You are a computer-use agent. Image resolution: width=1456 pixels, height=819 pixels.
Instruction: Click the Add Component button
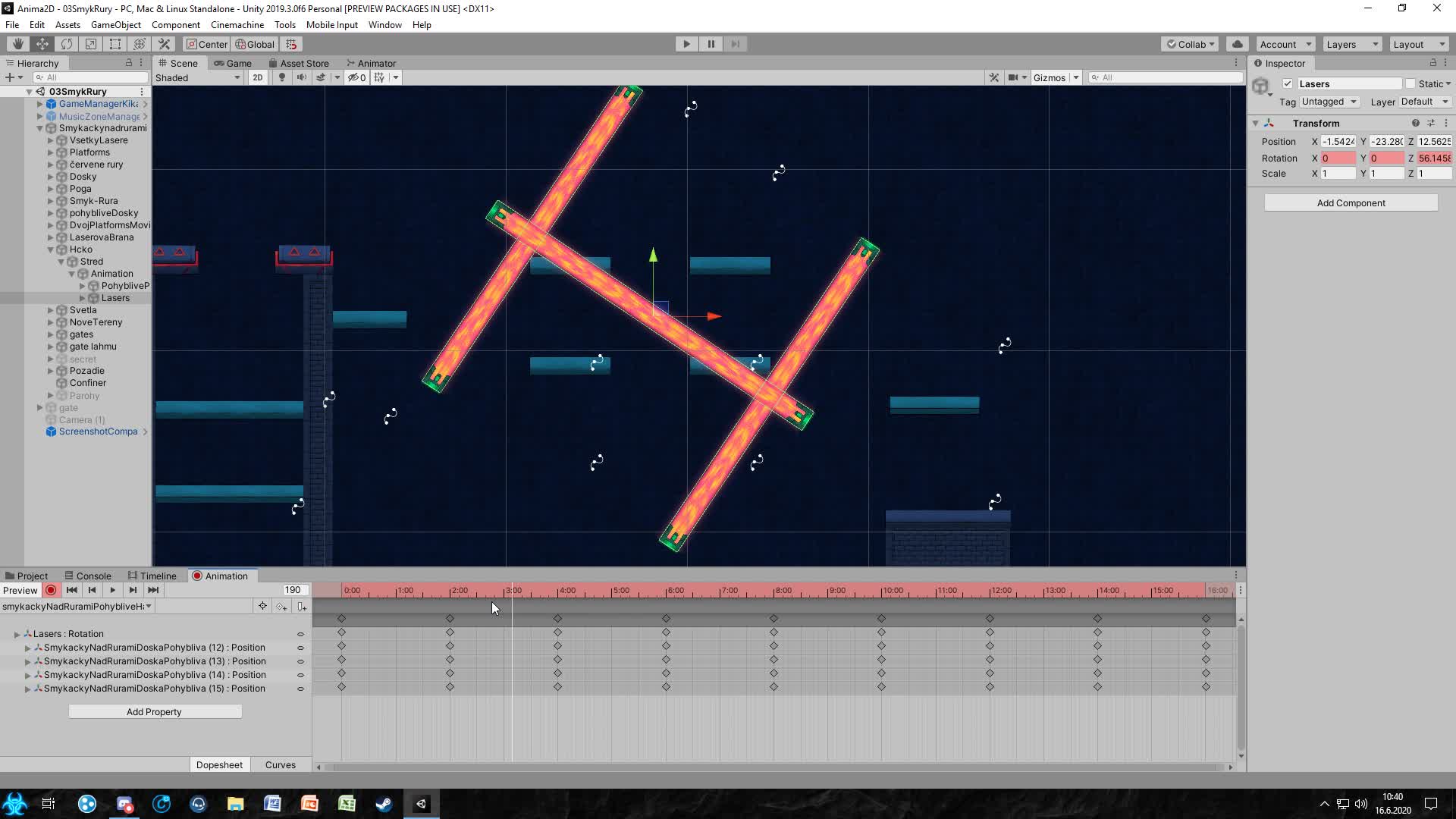pos(1350,202)
